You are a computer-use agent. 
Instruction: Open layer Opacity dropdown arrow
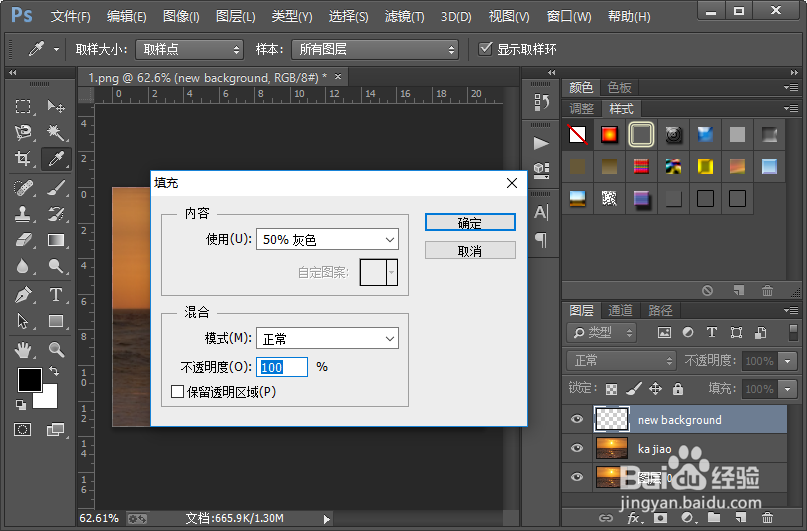[x=788, y=361]
